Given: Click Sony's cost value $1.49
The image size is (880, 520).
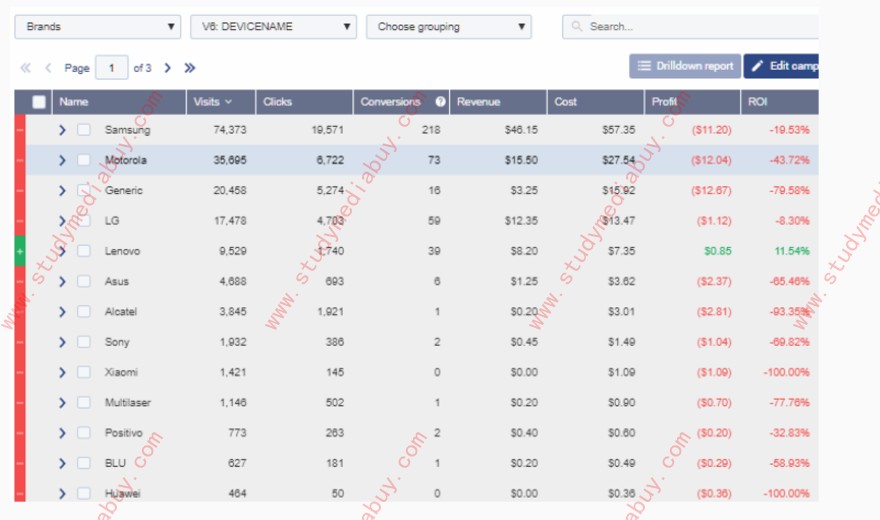Looking at the screenshot, I should point(621,342).
